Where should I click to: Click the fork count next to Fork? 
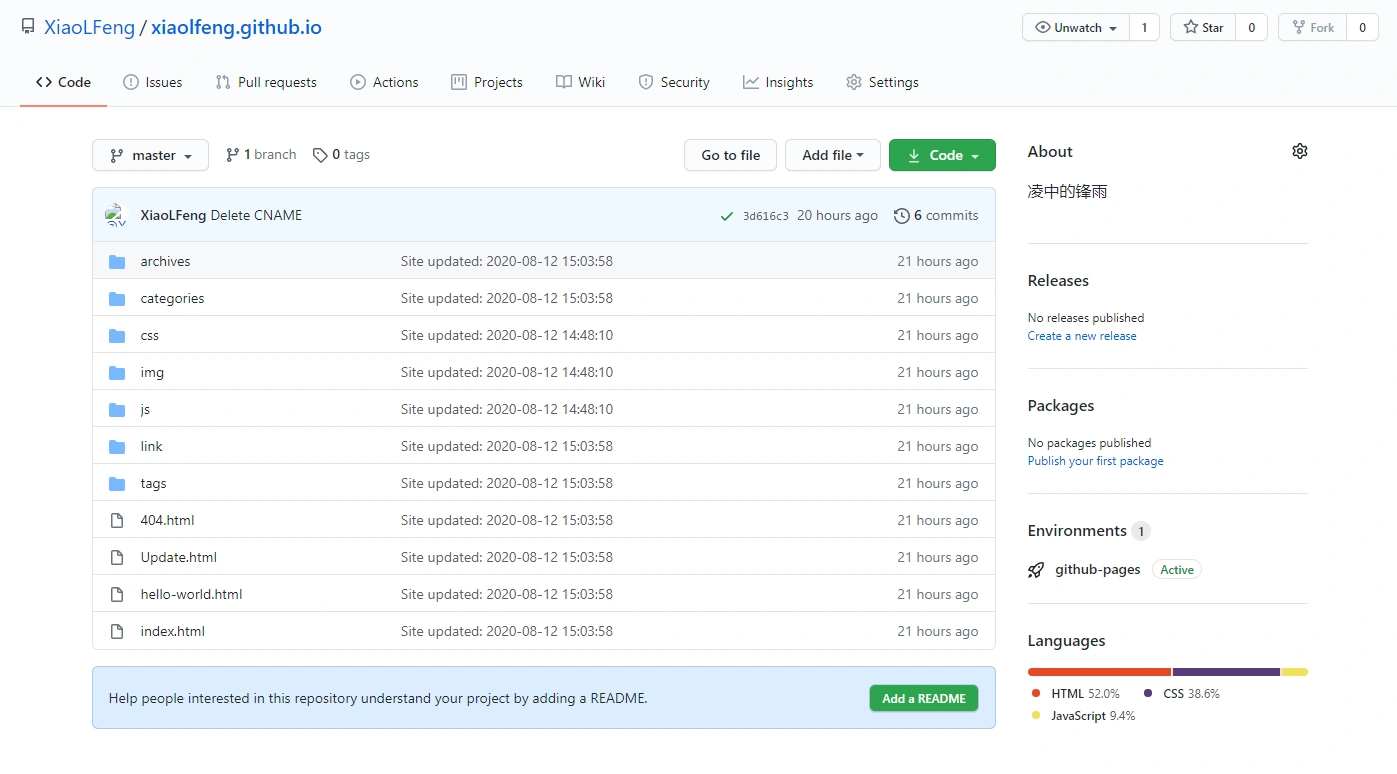coord(1362,28)
